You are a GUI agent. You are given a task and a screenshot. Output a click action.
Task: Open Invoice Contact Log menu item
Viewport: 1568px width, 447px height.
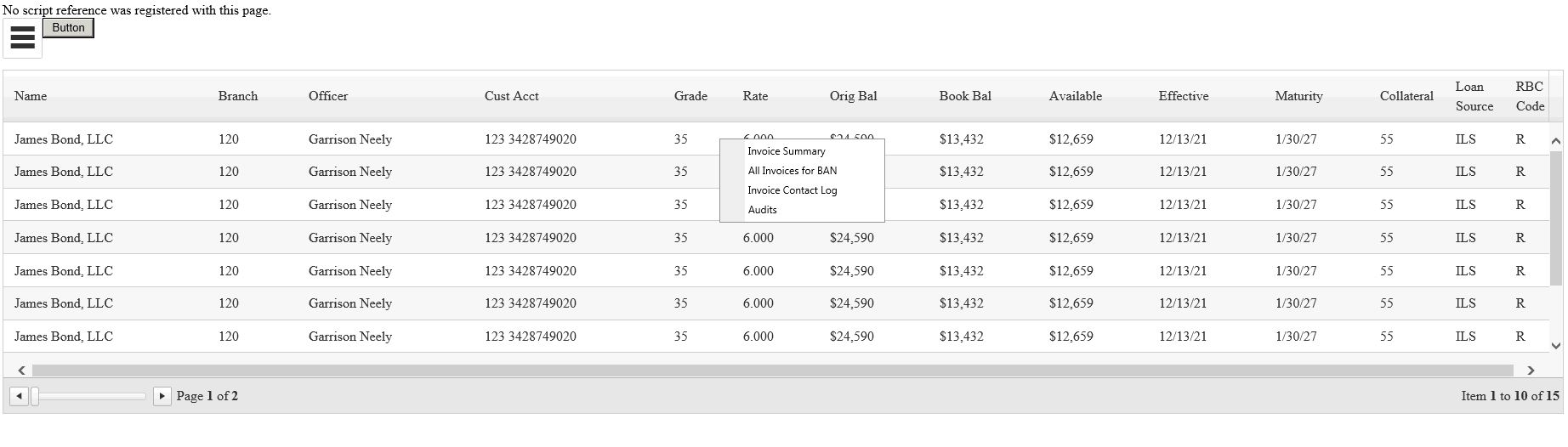793,190
